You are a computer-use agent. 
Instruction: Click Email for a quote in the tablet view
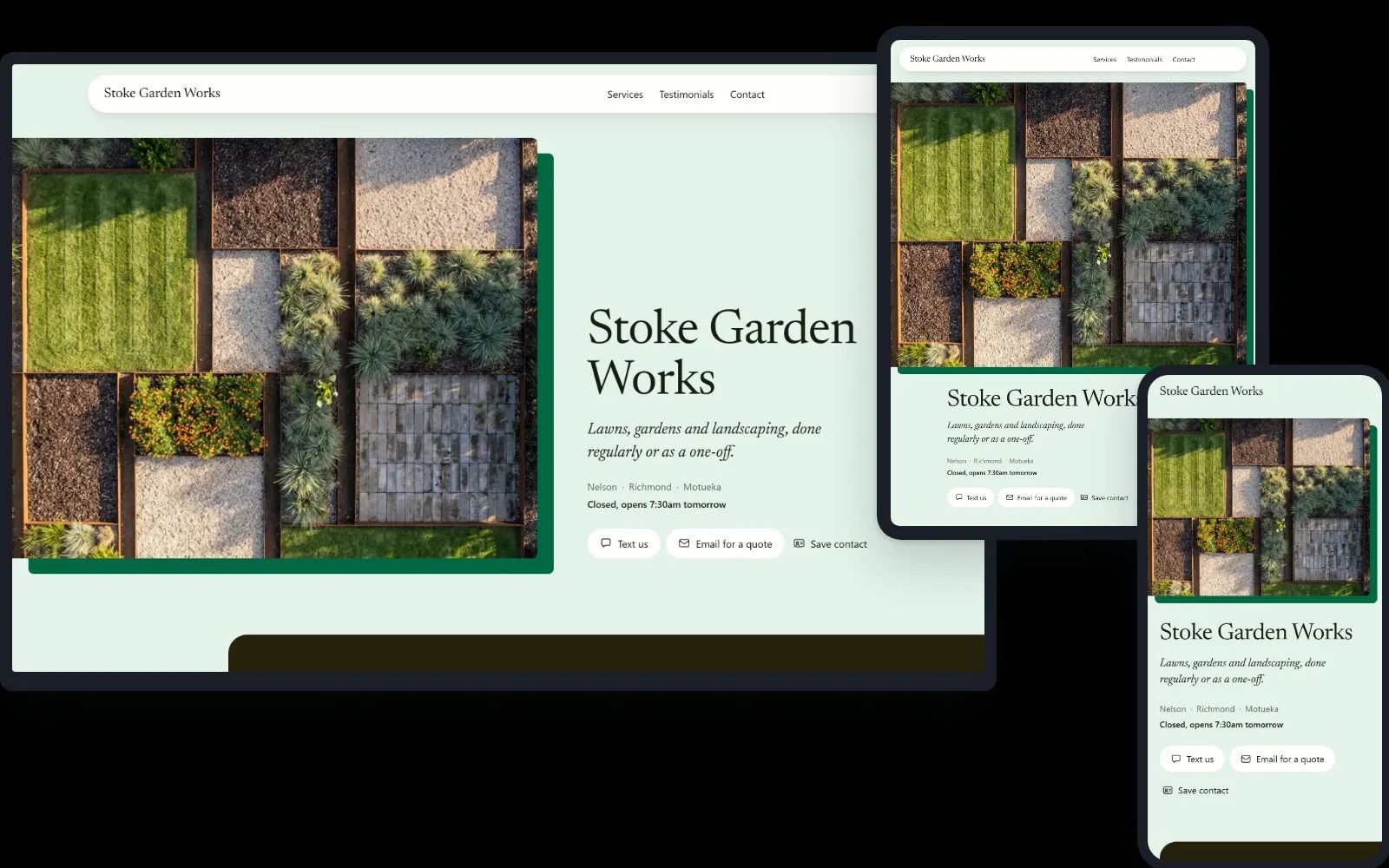pyautogui.click(x=1036, y=497)
